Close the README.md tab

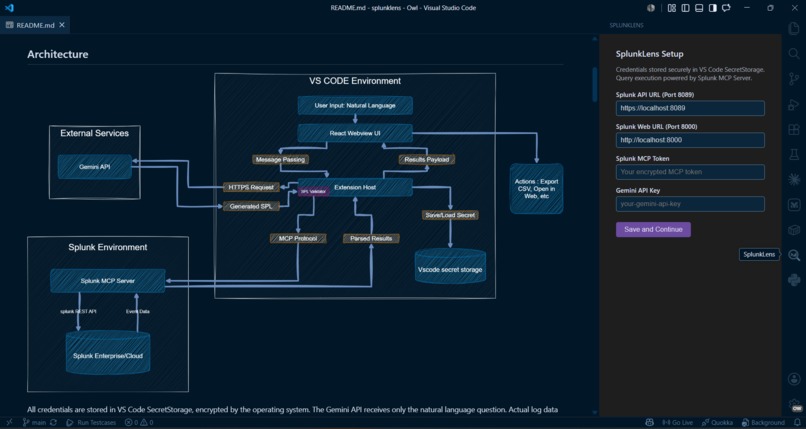point(62,25)
